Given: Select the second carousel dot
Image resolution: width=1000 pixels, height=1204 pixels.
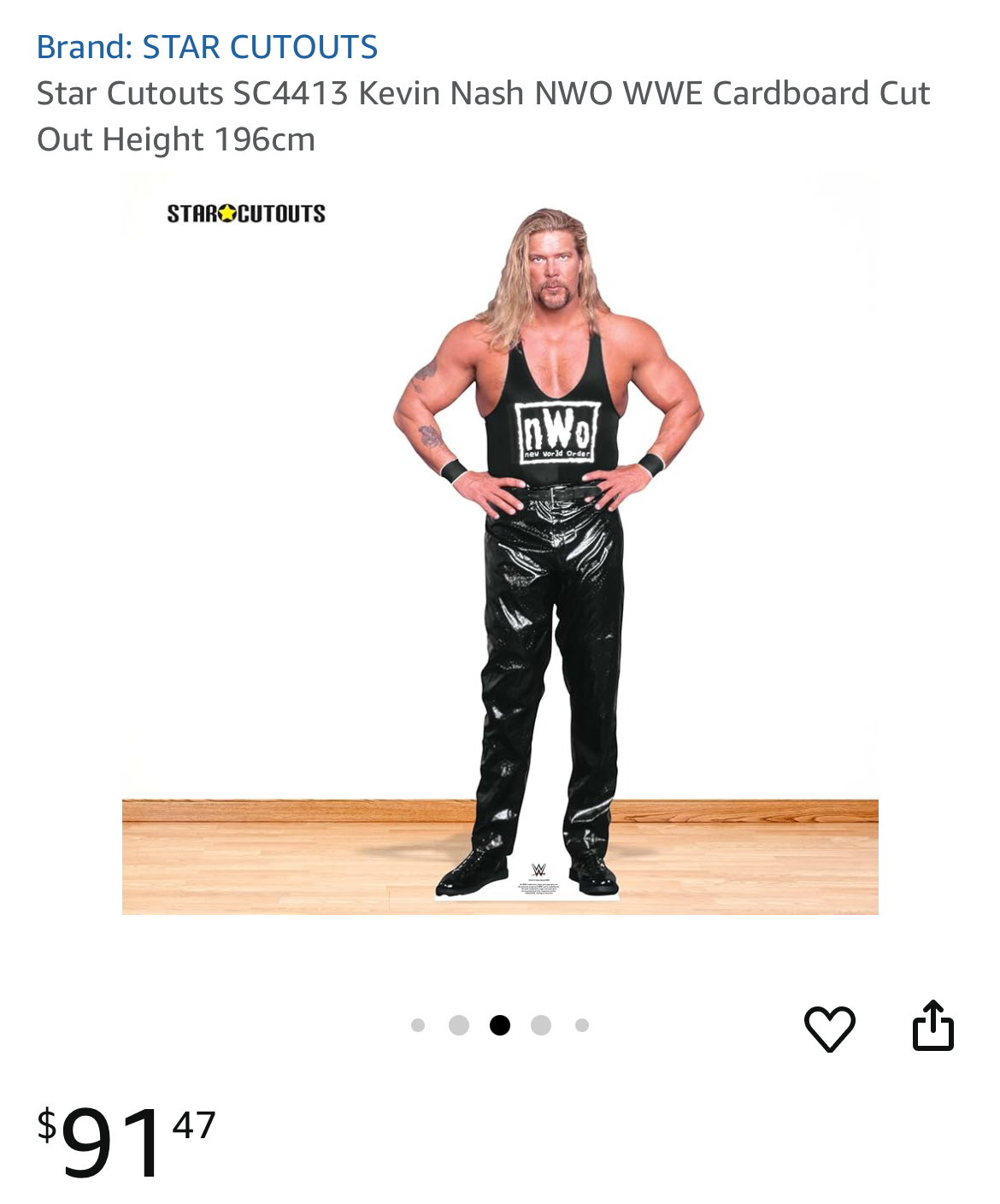Looking at the screenshot, I should [459, 1025].
